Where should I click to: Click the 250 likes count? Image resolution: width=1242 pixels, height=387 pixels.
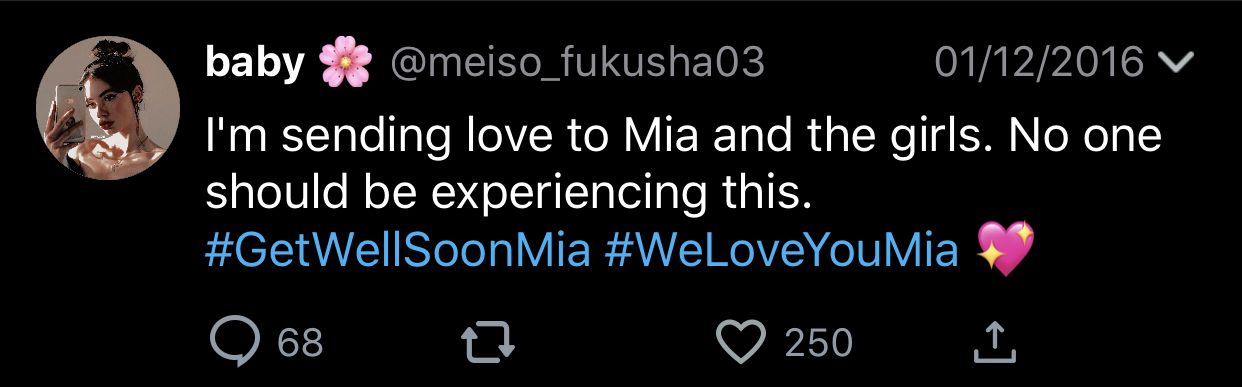(x=818, y=344)
